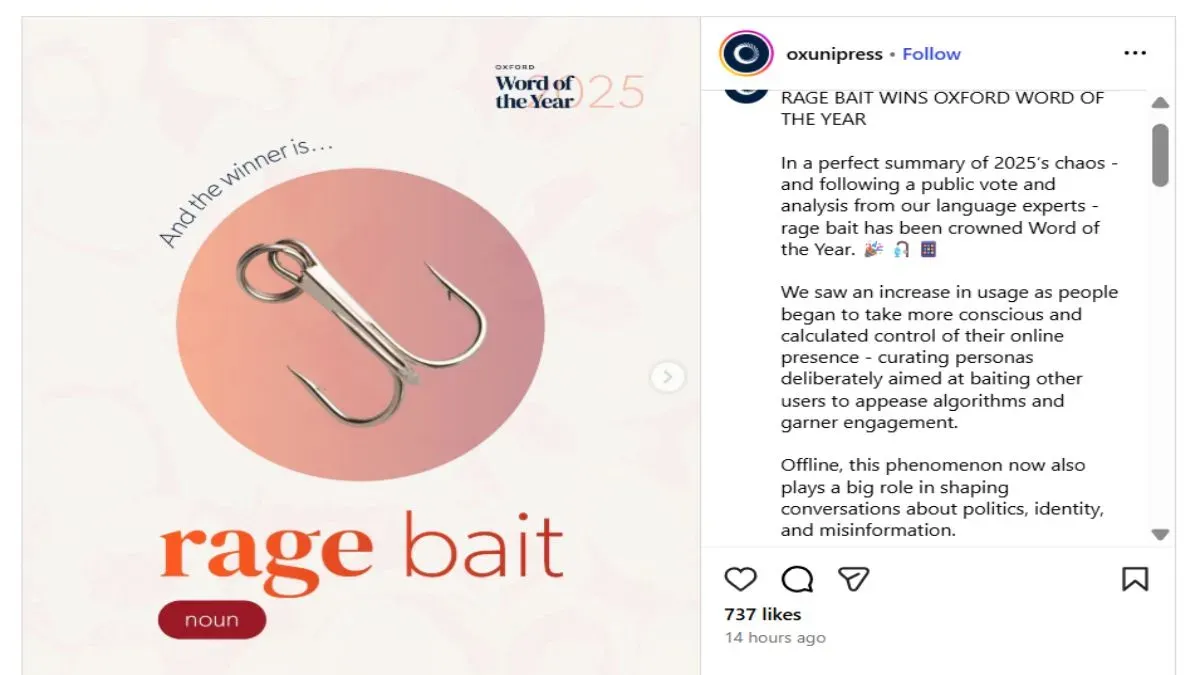
Task: Share the post via paper plane icon
Action: click(x=853, y=579)
